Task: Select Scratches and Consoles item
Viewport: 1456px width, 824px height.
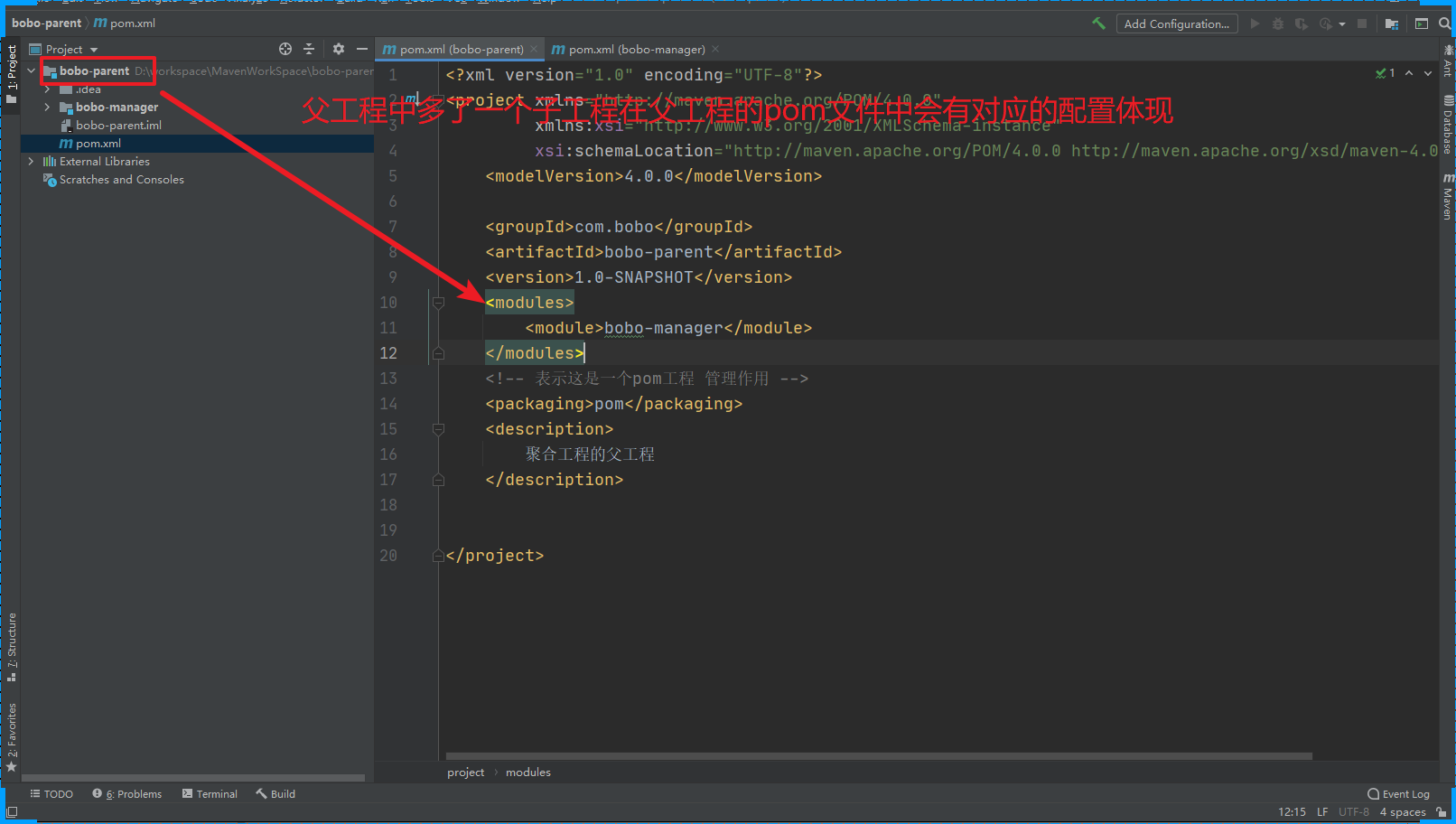Action: coord(121,179)
